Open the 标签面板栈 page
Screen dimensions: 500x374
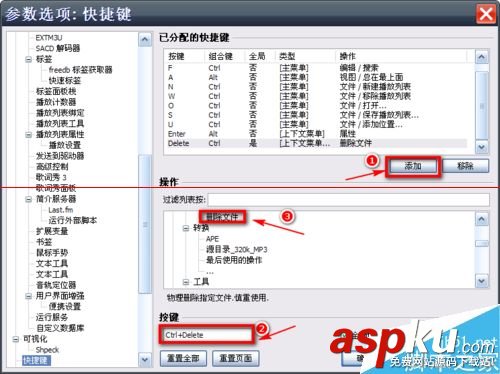click(56, 91)
